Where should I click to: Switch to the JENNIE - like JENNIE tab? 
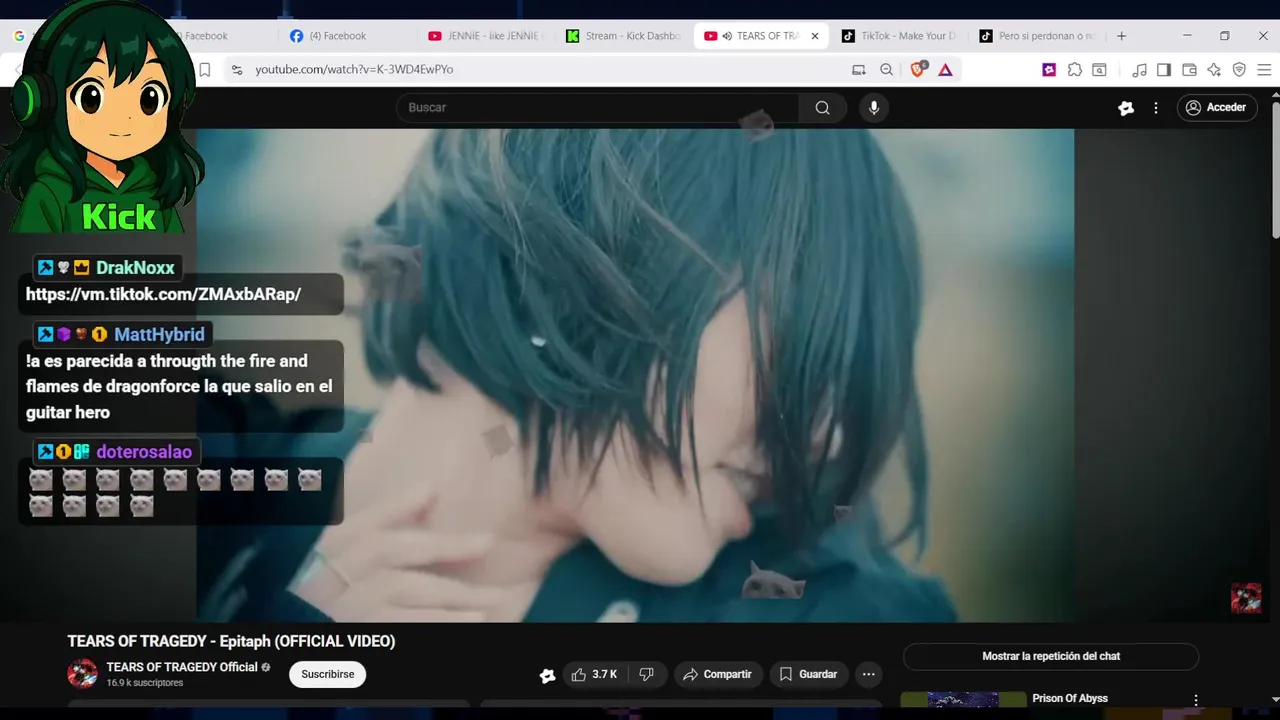click(485, 36)
